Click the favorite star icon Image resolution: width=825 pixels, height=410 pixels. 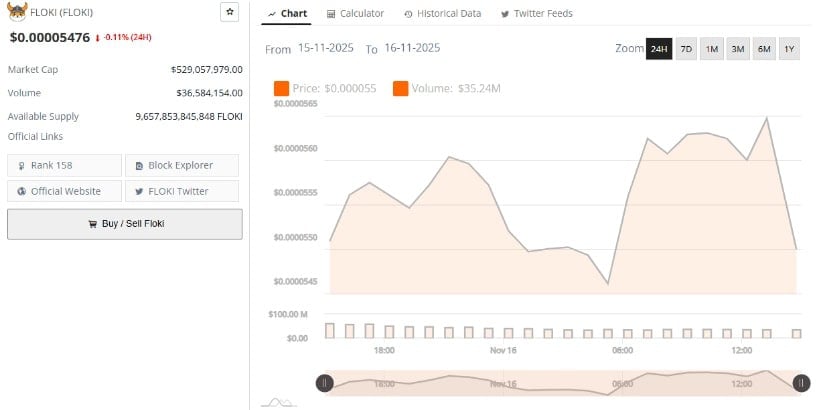230,13
